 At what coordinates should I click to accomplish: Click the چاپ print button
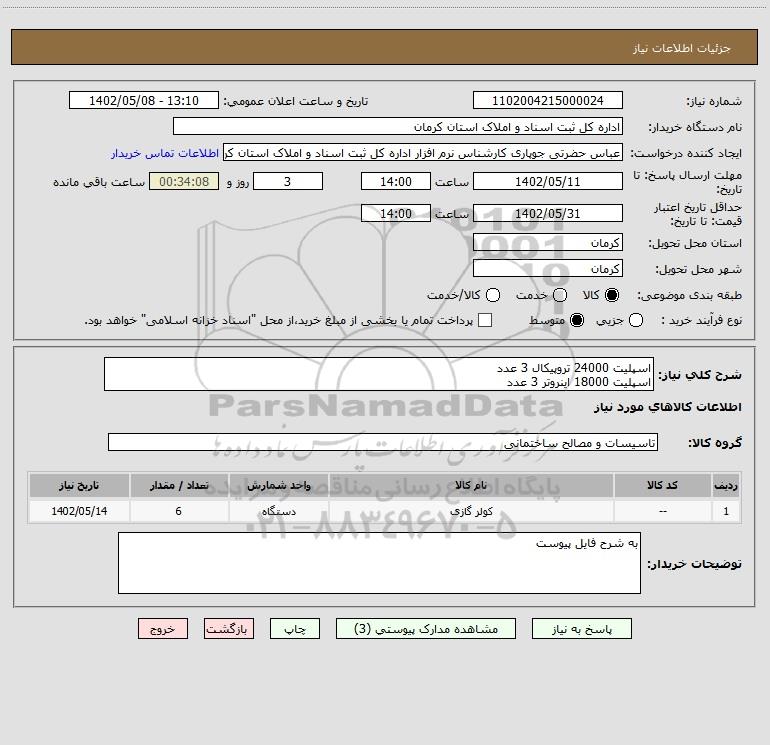(x=295, y=629)
